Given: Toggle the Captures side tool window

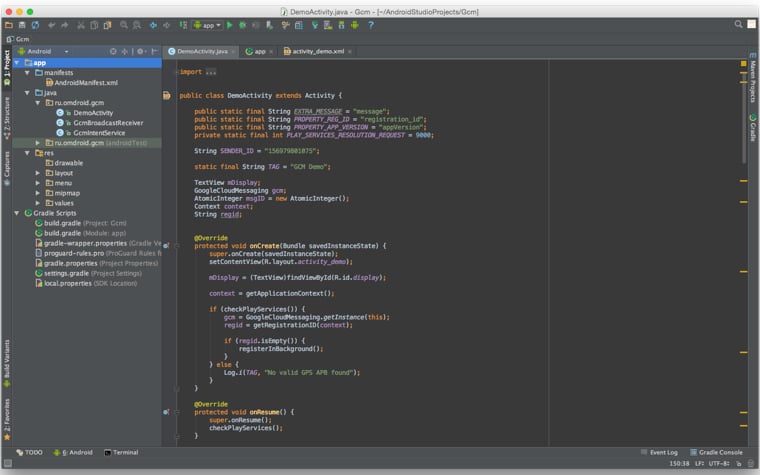Looking at the screenshot, I should click(7, 168).
